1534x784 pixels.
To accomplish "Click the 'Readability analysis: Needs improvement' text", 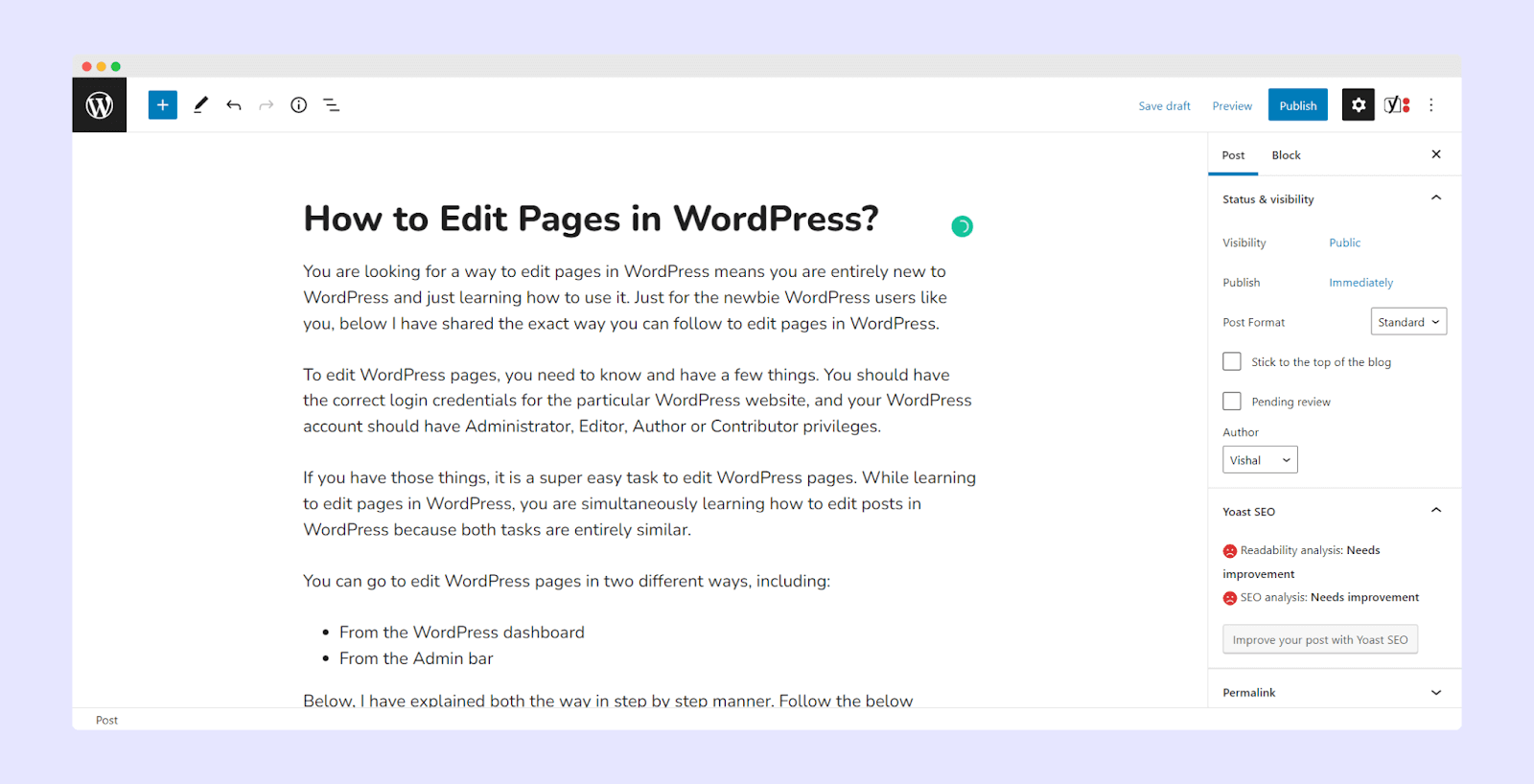I will tap(1301, 562).
